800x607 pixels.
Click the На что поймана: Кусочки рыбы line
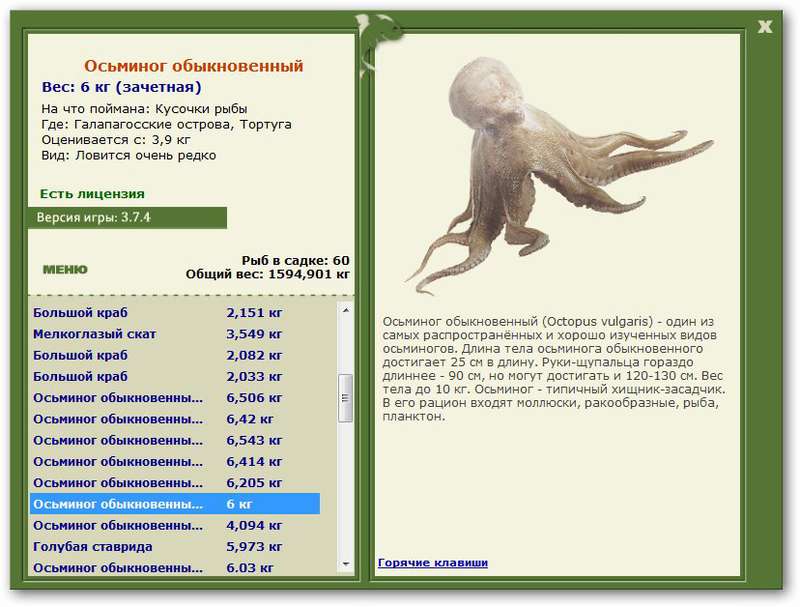click(144, 109)
